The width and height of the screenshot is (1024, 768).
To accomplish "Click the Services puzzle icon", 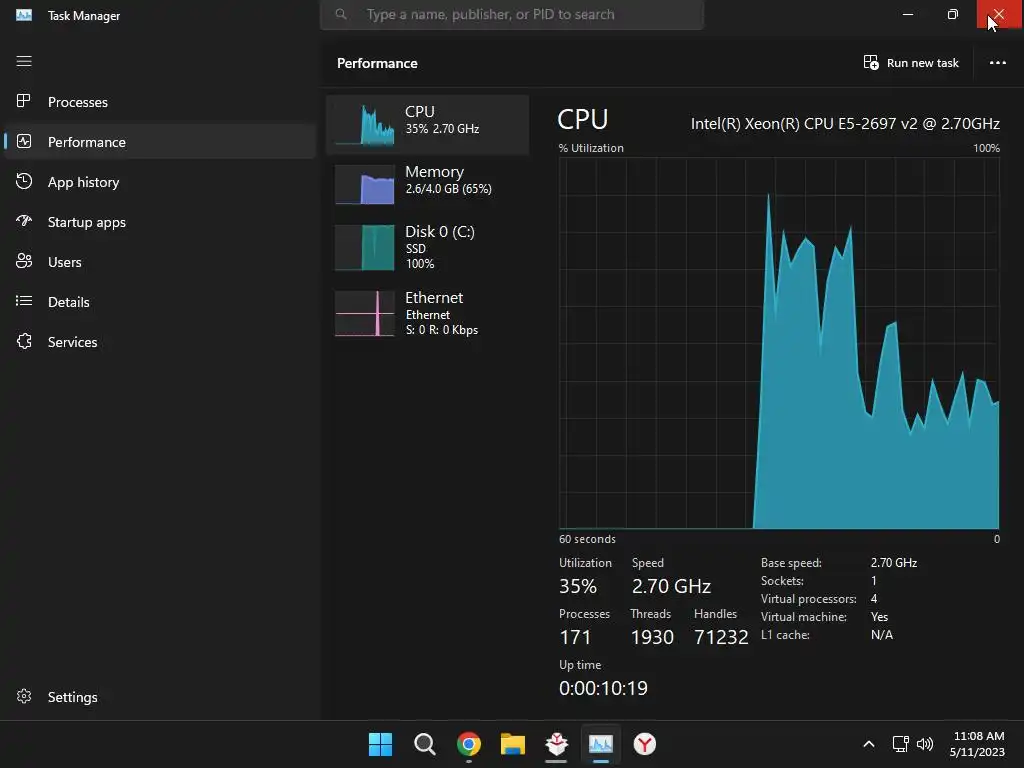I will point(24,341).
